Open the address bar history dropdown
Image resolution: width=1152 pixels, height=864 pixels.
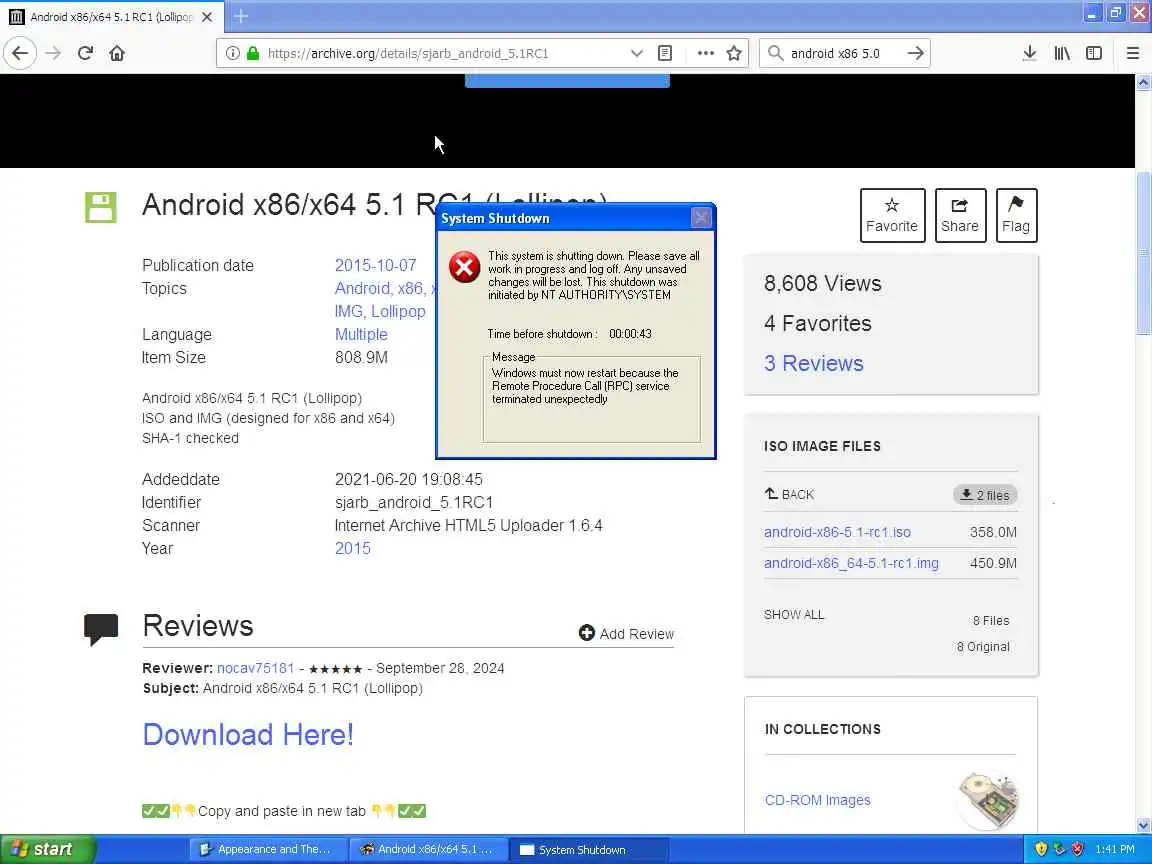[637, 53]
